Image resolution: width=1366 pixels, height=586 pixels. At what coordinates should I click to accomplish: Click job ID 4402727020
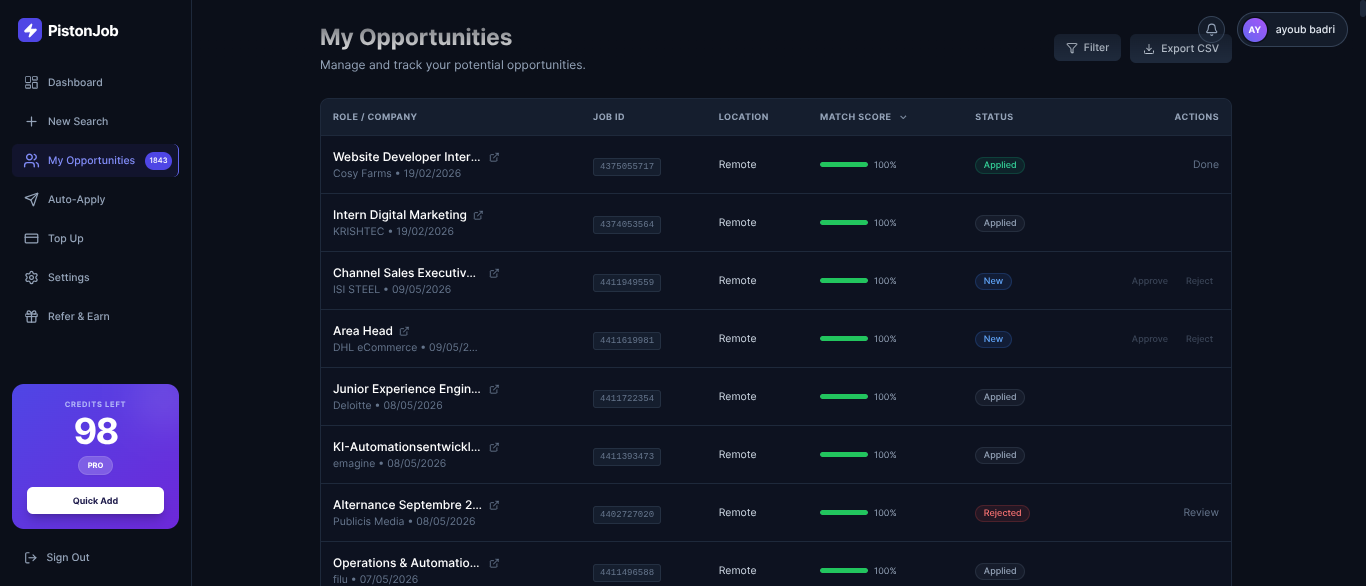point(627,514)
